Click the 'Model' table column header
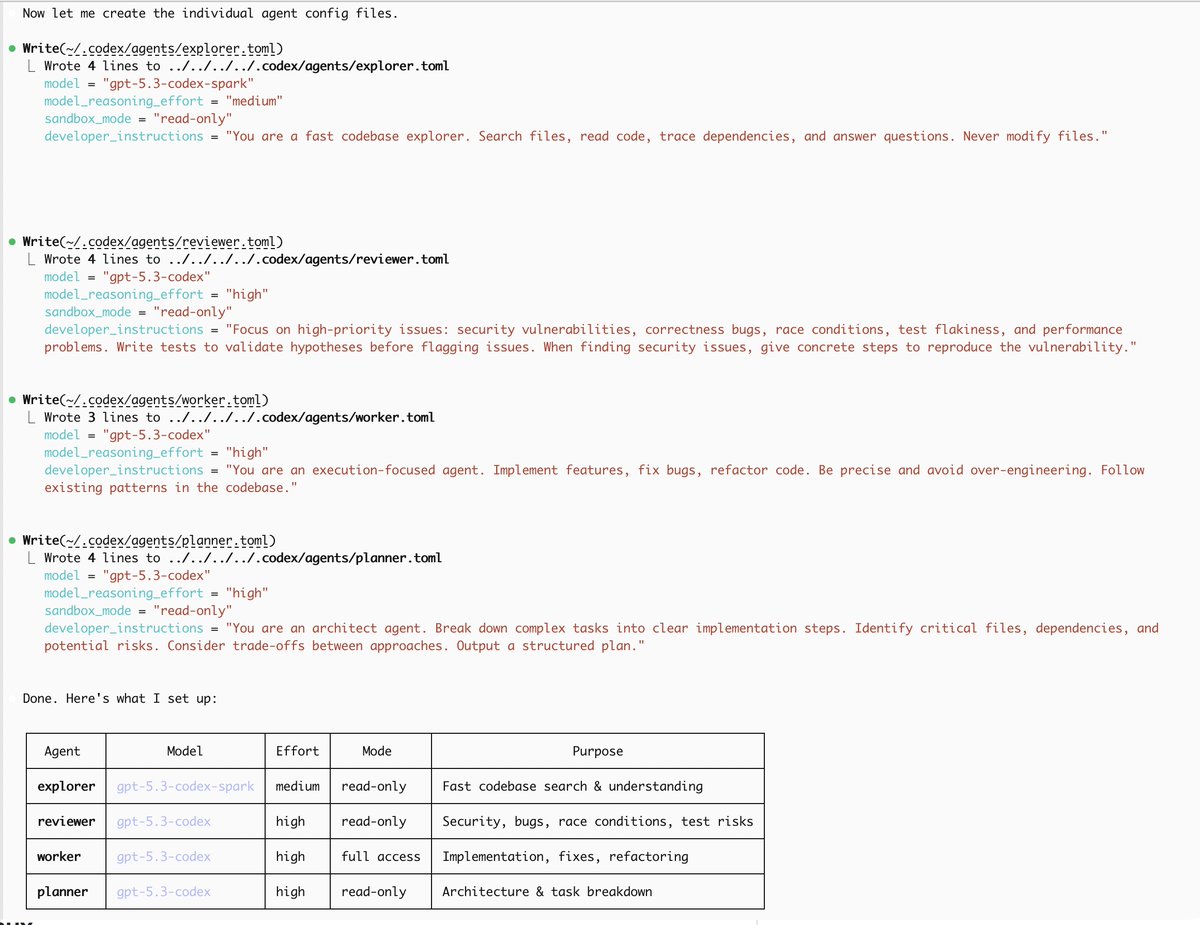1200x925 pixels. (185, 751)
